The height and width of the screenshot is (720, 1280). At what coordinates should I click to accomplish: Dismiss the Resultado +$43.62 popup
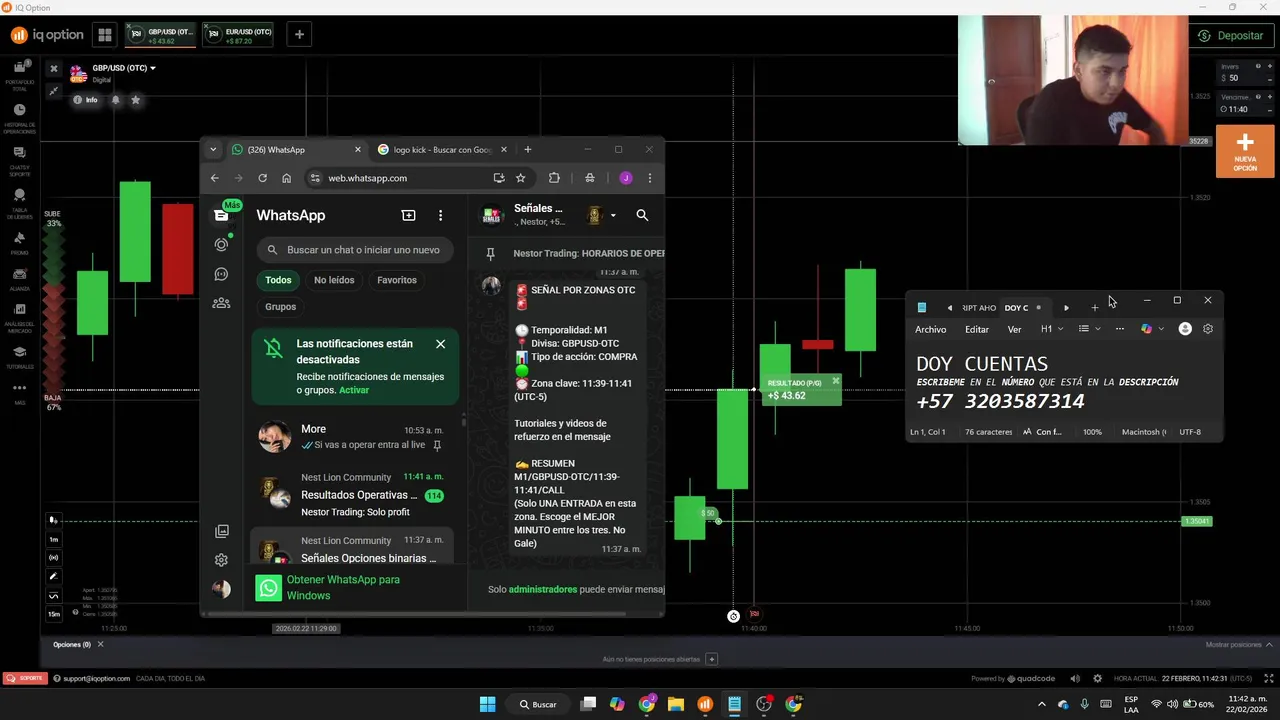[x=836, y=381]
